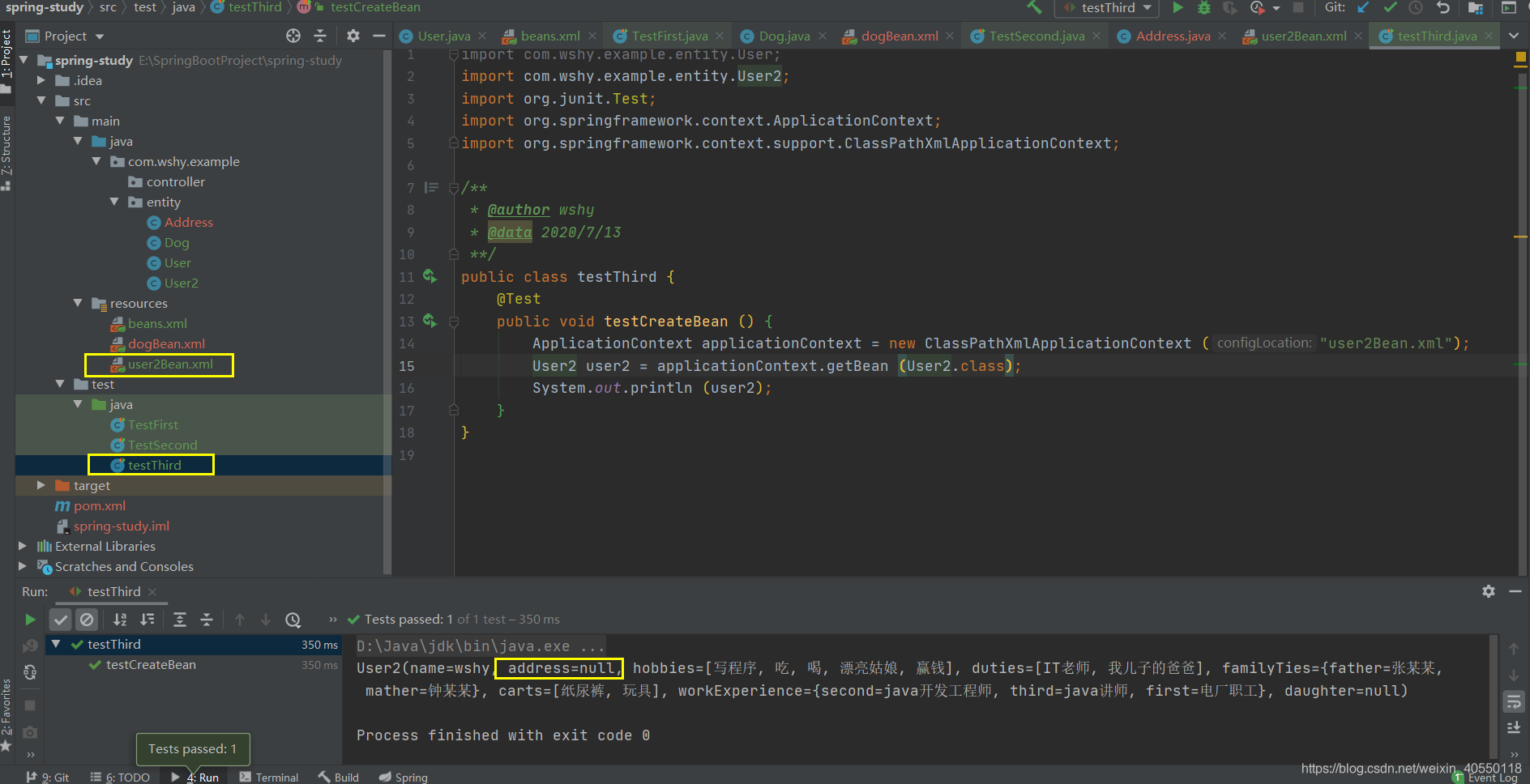Run with Coverage using the shield icon
The width and height of the screenshot is (1530, 784).
pyautogui.click(x=1230, y=7)
